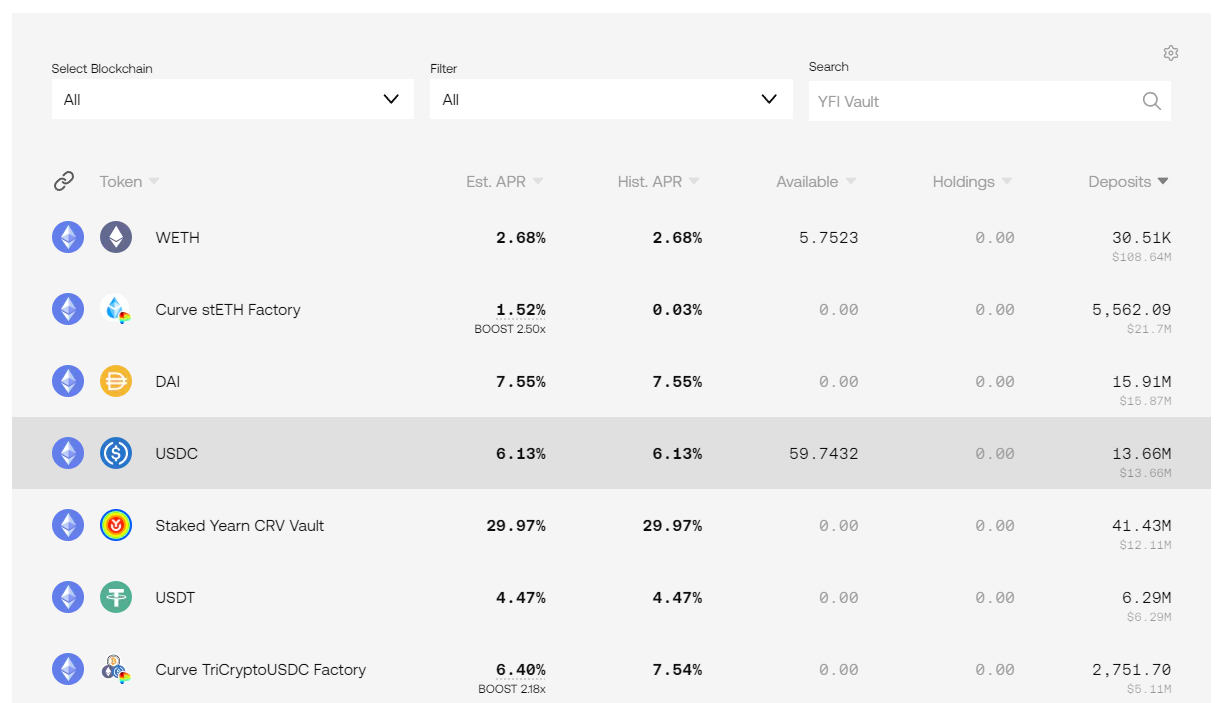Sort the list by Hist. APR
This screenshot has width=1221, height=703.
point(658,182)
